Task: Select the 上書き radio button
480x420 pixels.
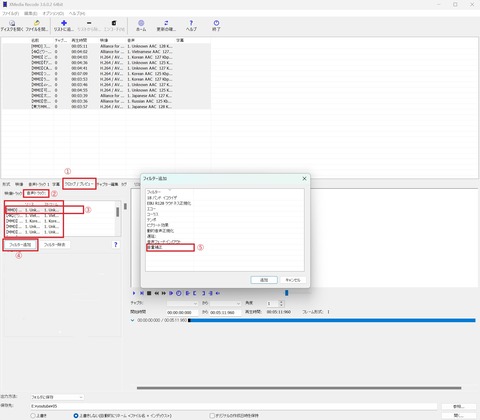Action: click(33, 416)
